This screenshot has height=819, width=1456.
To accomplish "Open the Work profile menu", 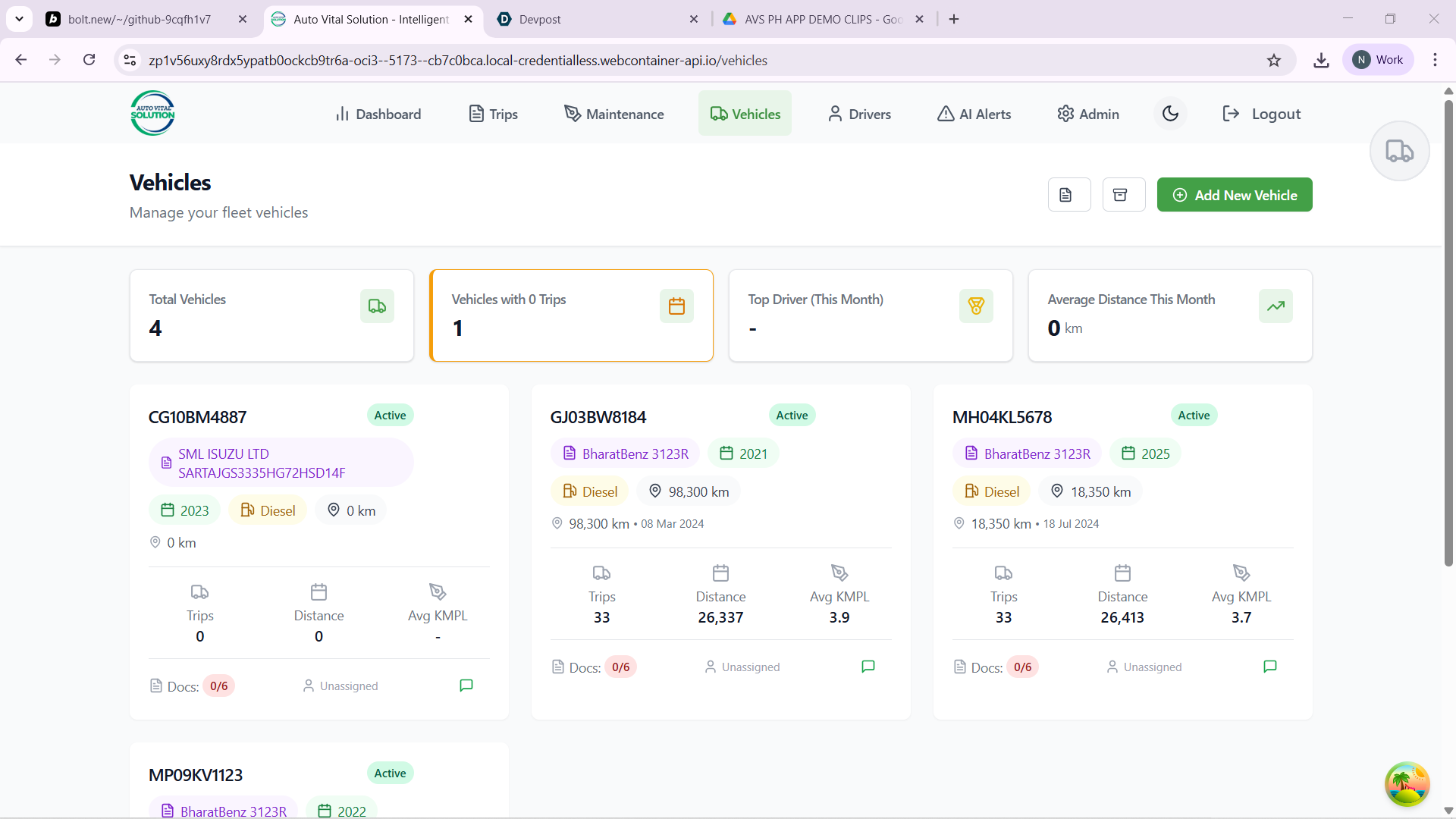I will coord(1378,60).
